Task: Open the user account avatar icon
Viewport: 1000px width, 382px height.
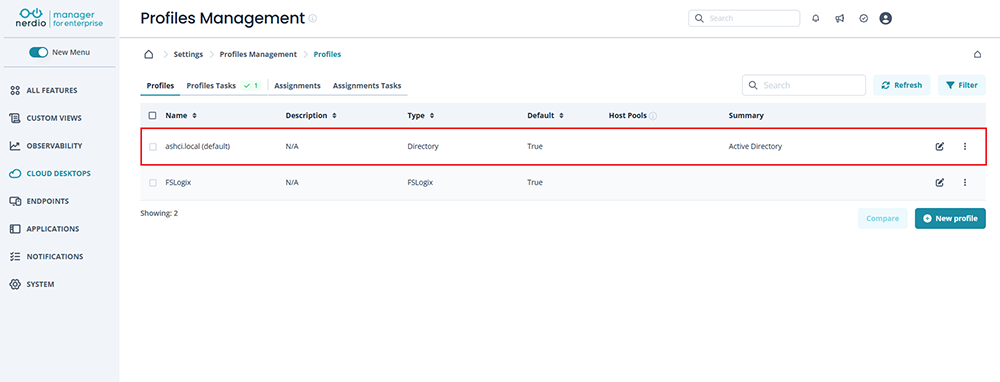Action: click(x=885, y=18)
